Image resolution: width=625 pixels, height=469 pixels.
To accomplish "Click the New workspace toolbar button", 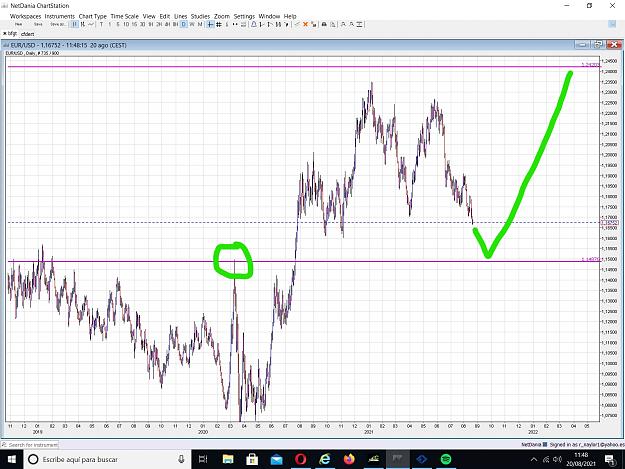I will [x=18, y=24].
